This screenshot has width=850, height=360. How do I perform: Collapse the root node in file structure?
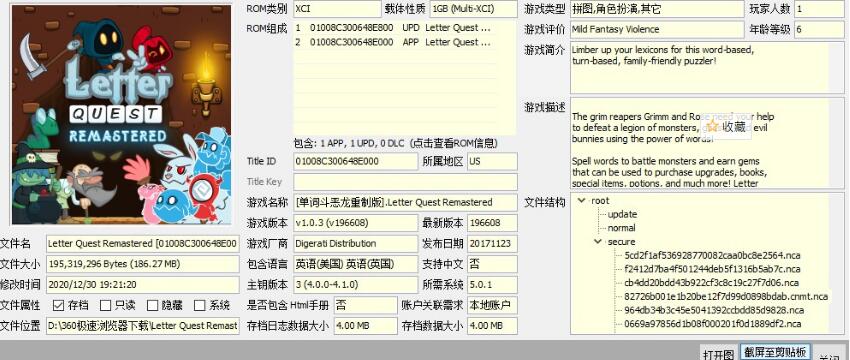[x=582, y=201]
